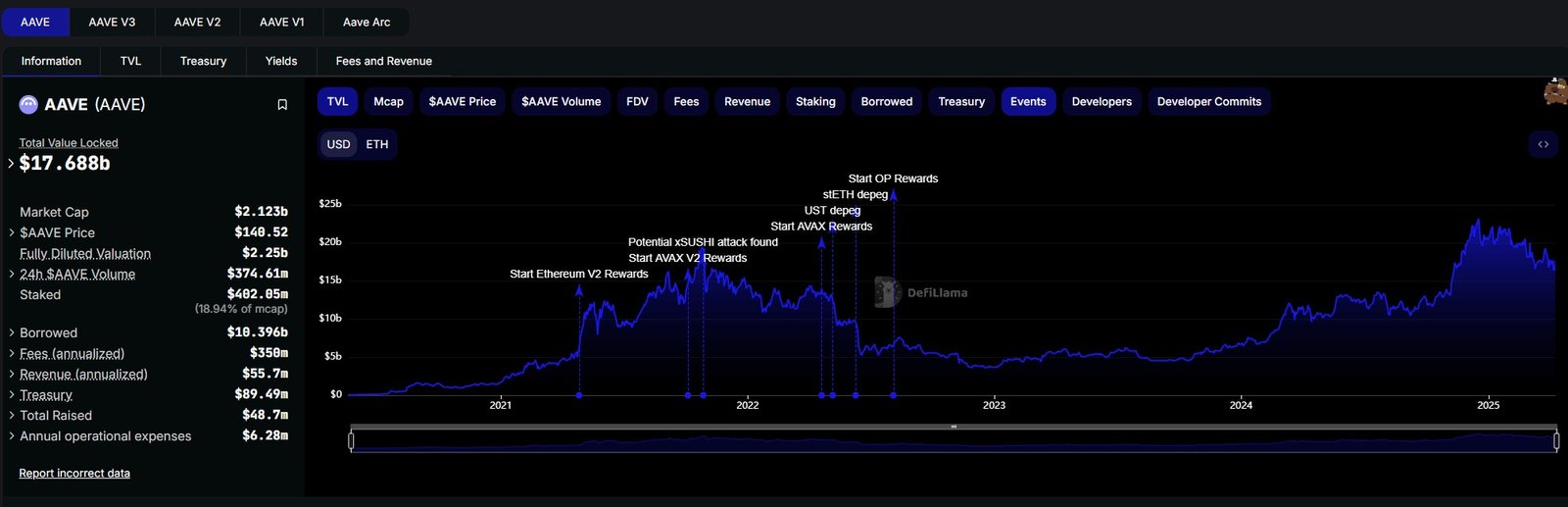
Task: Expand the $AAVE Price details row
Action: 11,232
